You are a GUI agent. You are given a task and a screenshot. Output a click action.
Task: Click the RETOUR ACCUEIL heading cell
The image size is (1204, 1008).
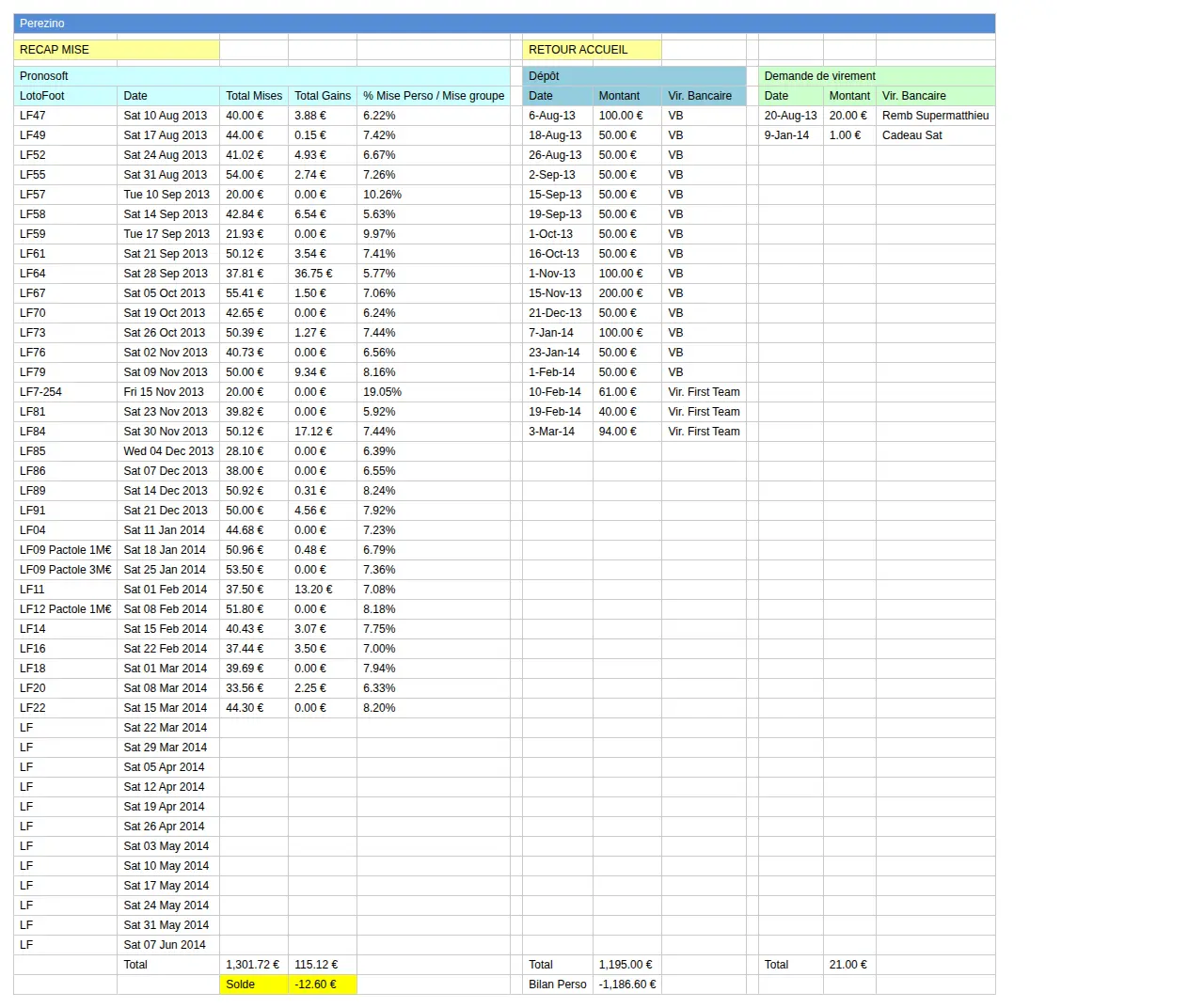(592, 50)
